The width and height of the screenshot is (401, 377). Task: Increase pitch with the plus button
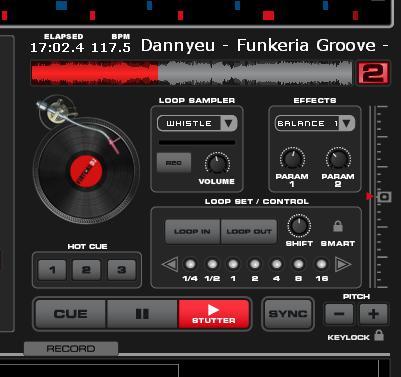[x=373, y=314]
